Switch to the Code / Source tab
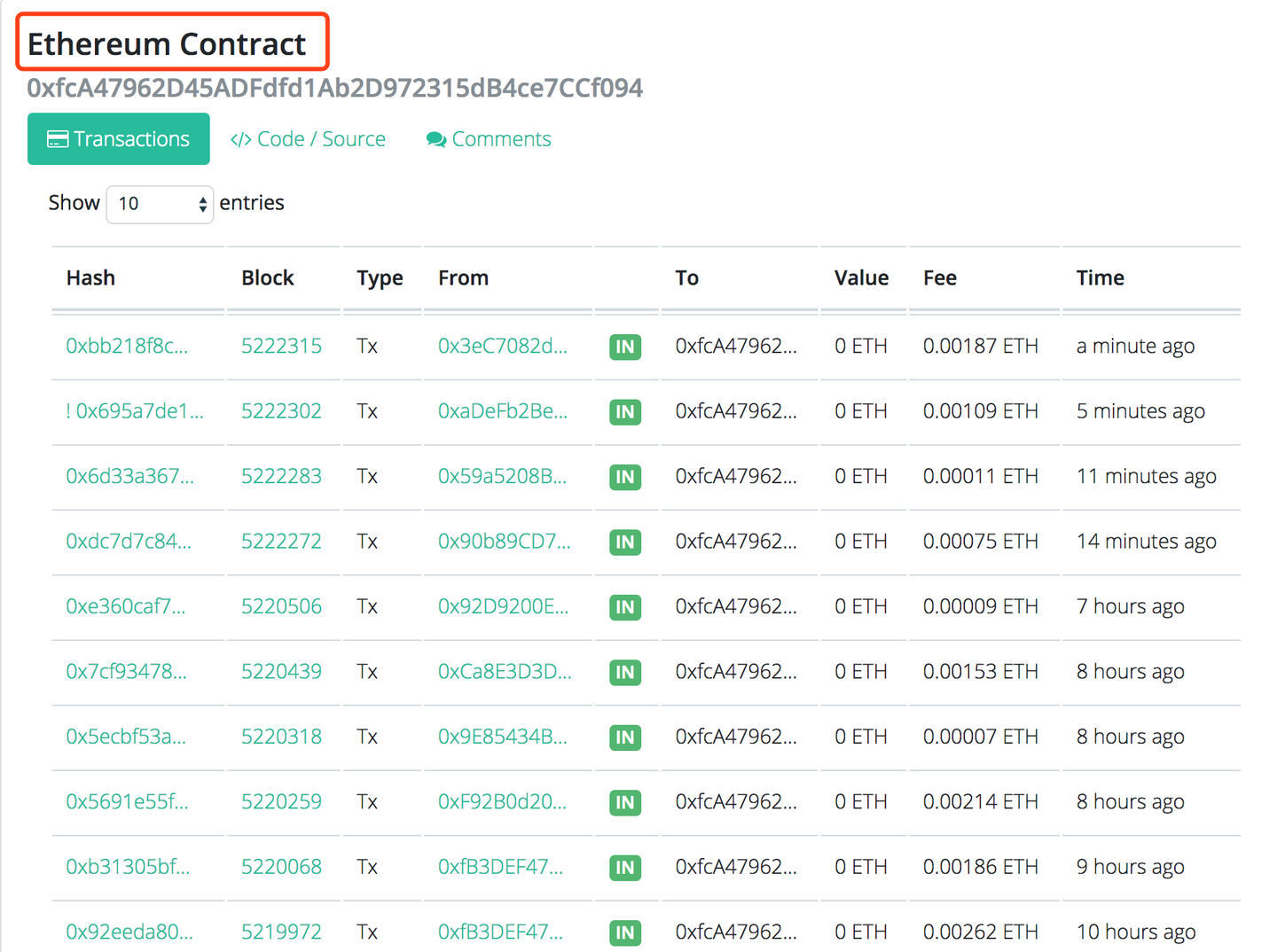Viewport: 1277px width, 952px height. click(x=320, y=139)
